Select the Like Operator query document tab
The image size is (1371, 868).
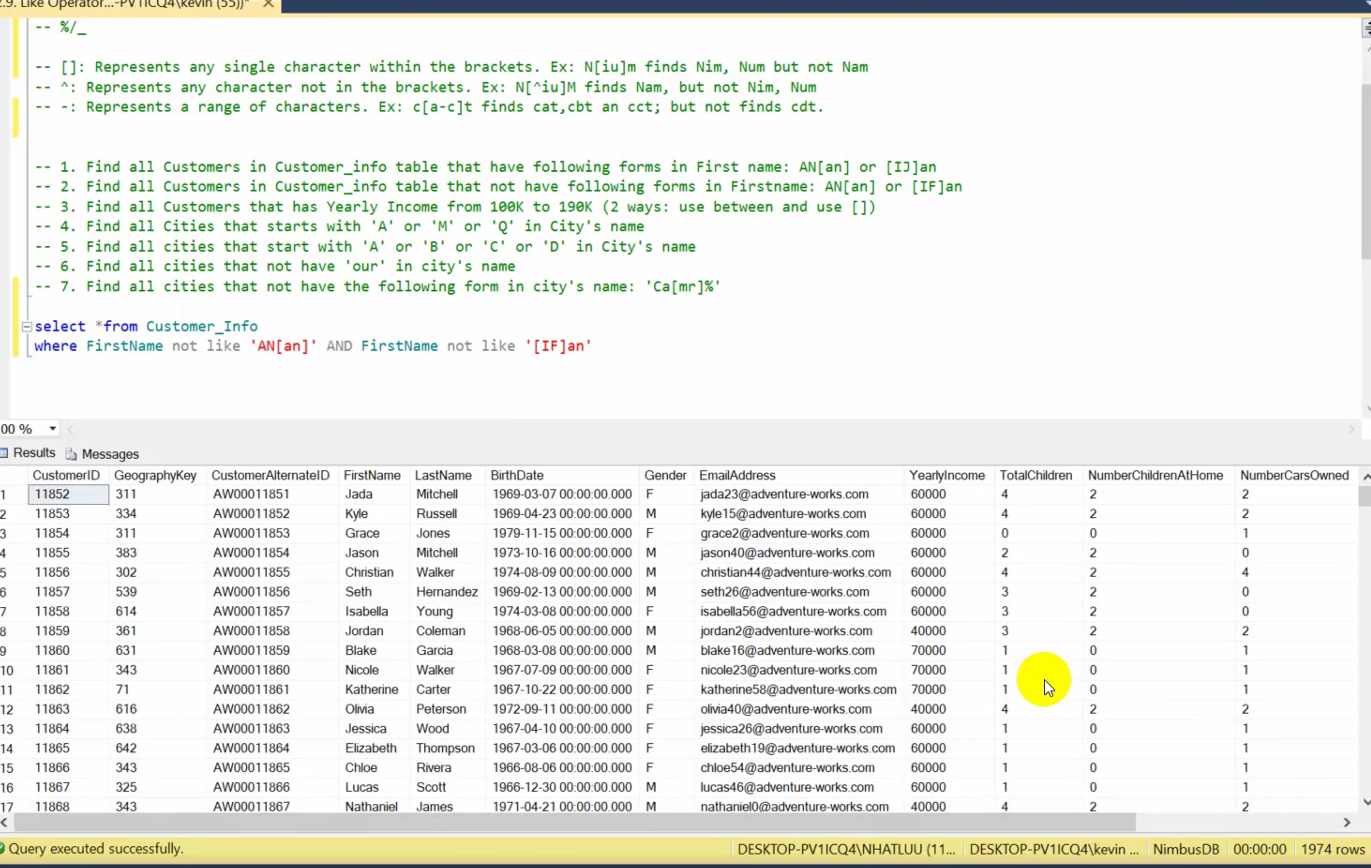click(x=138, y=6)
